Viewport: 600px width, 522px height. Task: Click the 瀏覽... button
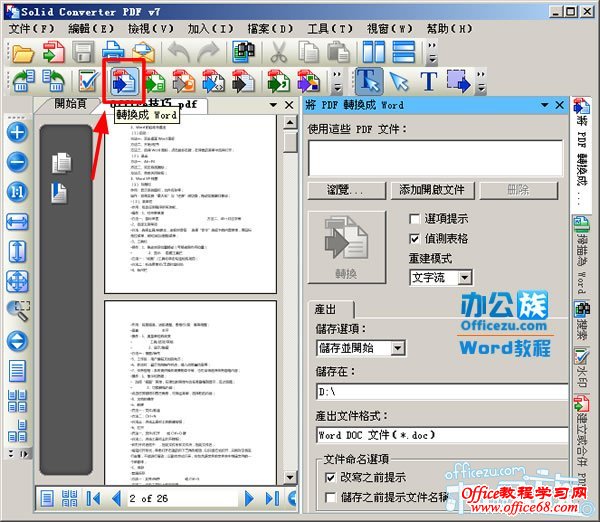click(x=346, y=190)
